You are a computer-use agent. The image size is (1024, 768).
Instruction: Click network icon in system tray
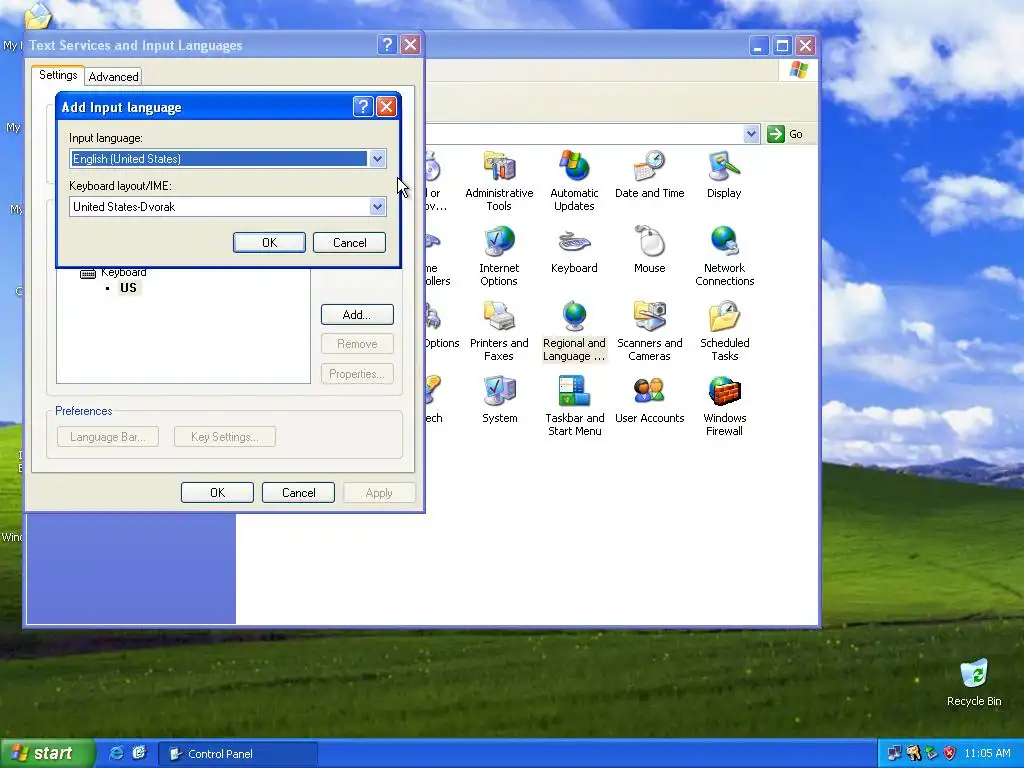pos(894,753)
